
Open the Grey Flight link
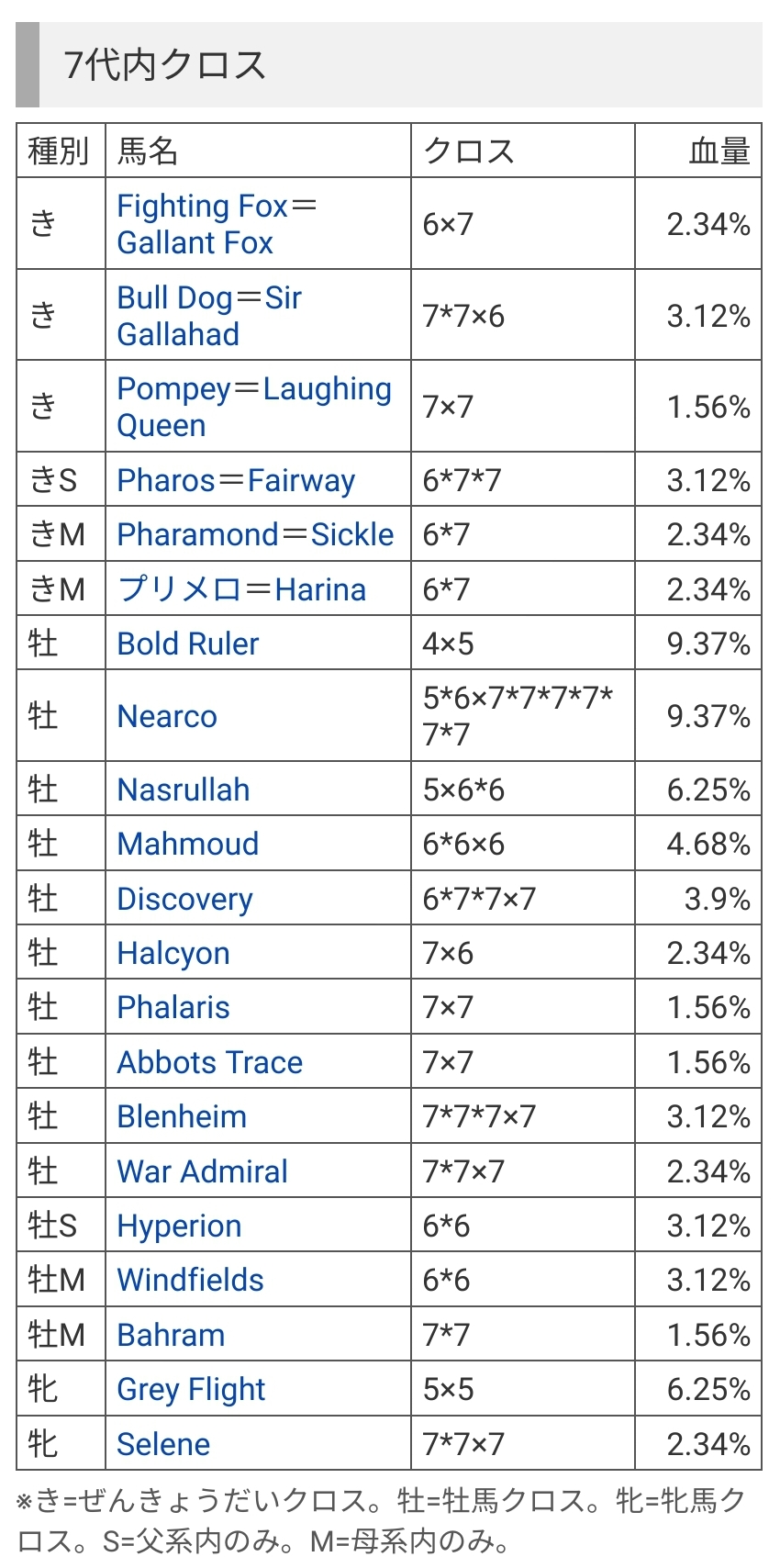191,1389
